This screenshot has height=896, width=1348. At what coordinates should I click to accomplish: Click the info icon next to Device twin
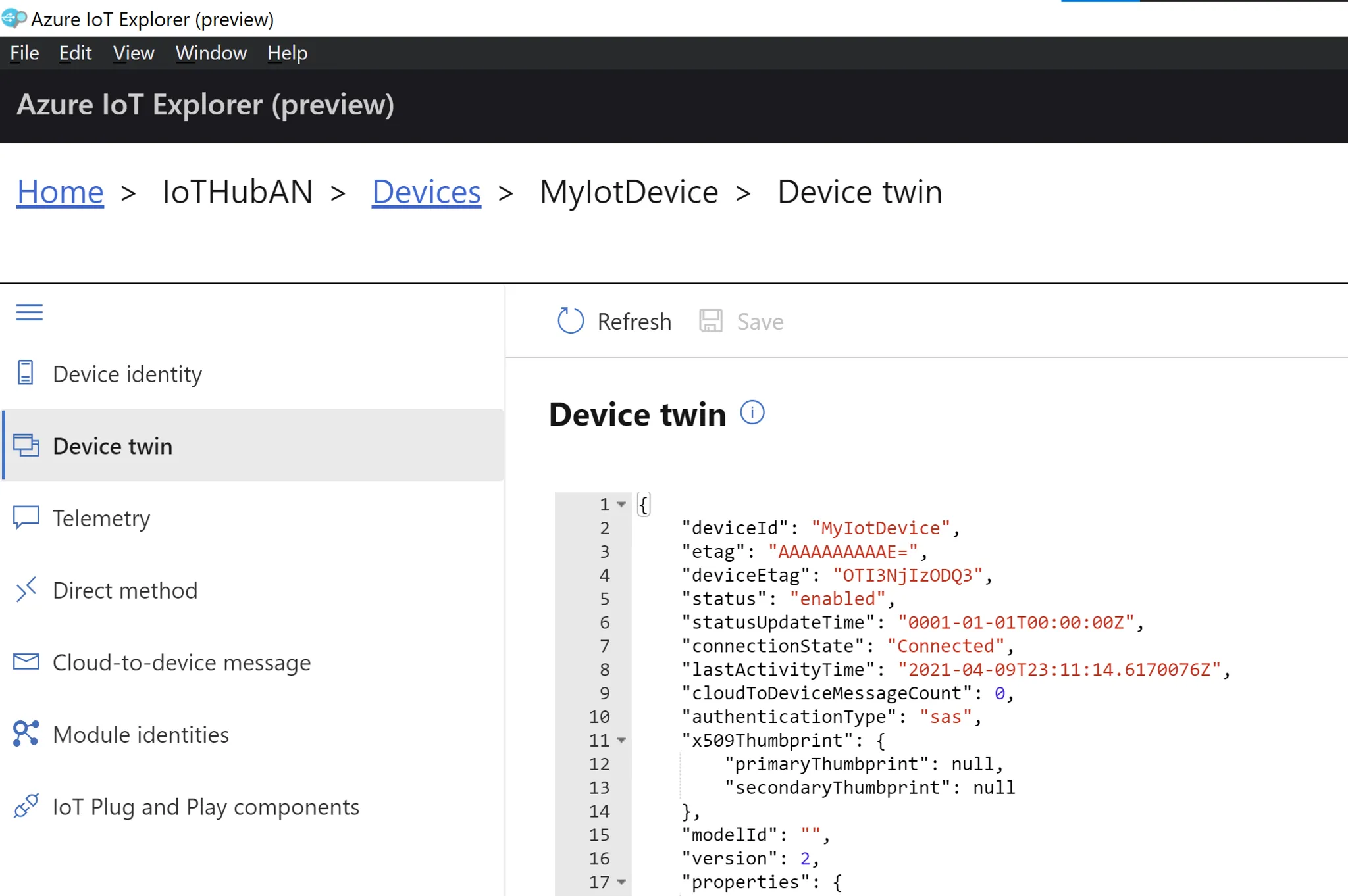(752, 412)
